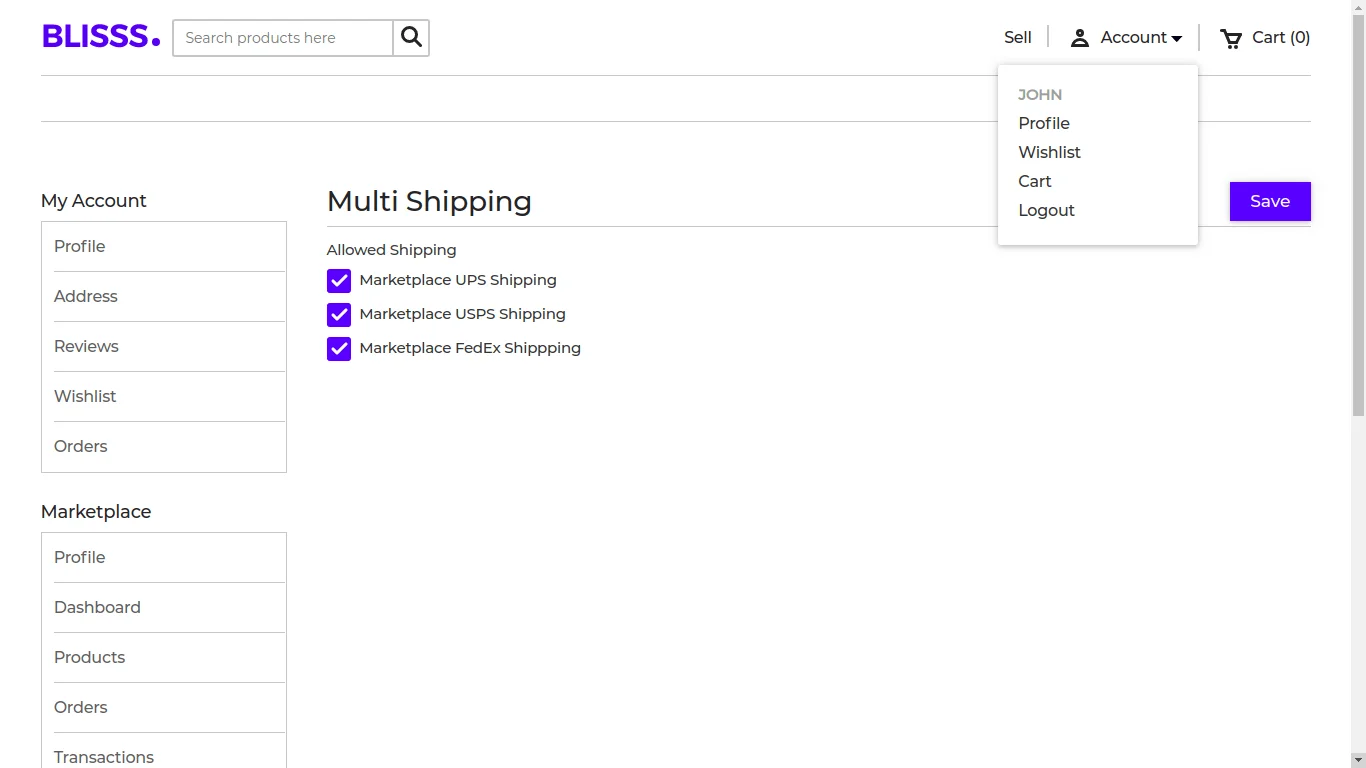Choose Logout from the Account menu
This screenshot has width=1366, height=768.
[1046, 210]
